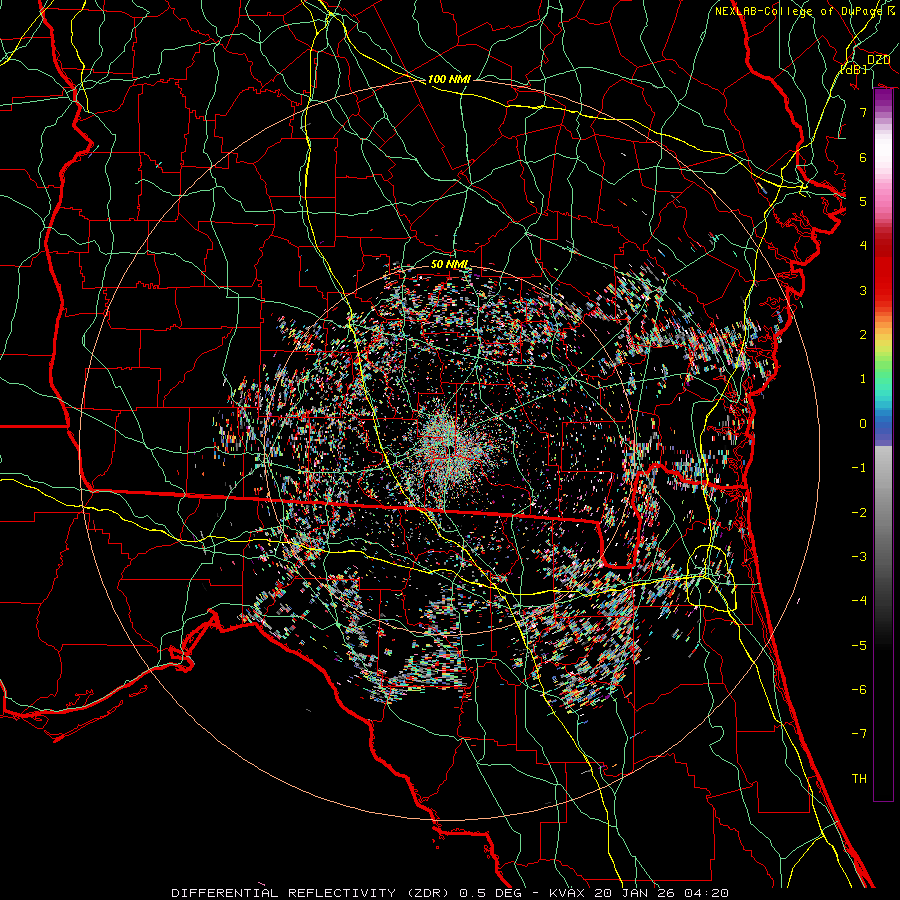The height and width of the screenshot is (900, 900).
Task: Click the TH threshold label on the scale
Action: click(x=859, y=778)
